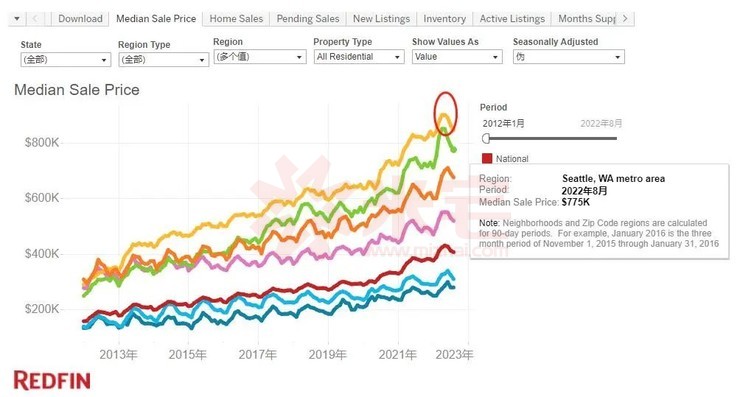Click the red circled peak marker
The image size is (740, 397).
tap(446, 113)
